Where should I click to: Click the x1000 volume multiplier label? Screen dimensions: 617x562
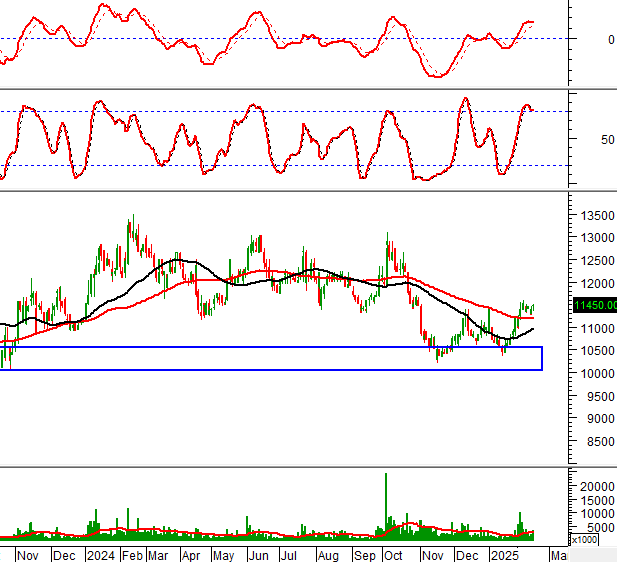click(x=584, y=540)
